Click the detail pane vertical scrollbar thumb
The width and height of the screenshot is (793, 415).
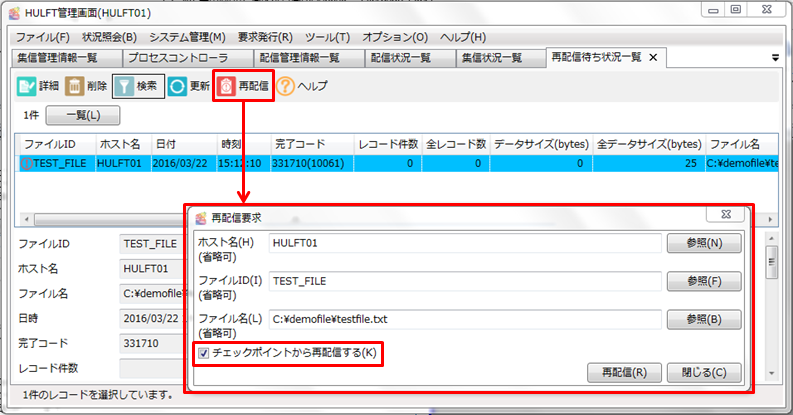(771, 262)
